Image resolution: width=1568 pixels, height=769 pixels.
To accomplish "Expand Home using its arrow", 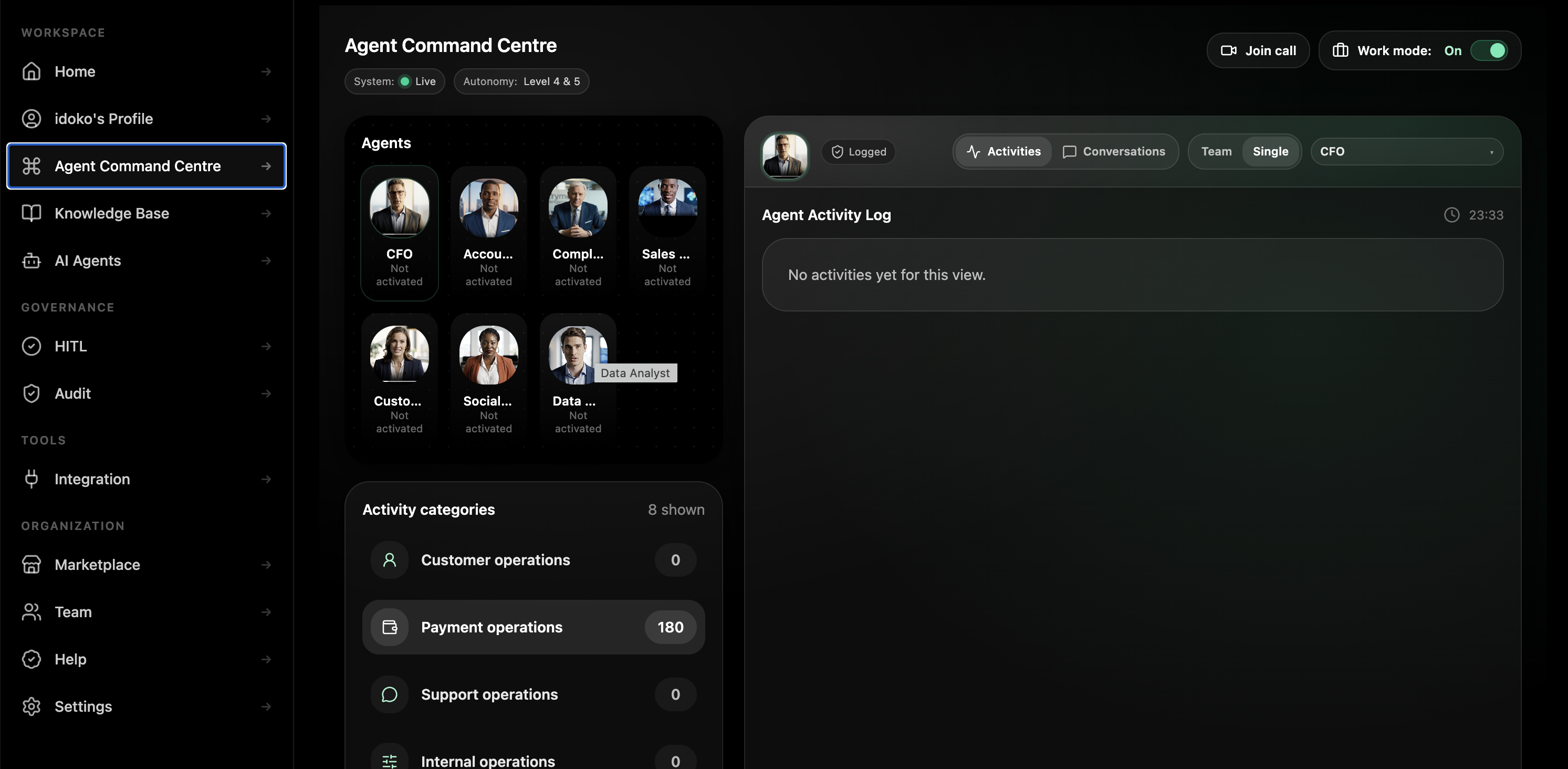I will pos(266,71).
